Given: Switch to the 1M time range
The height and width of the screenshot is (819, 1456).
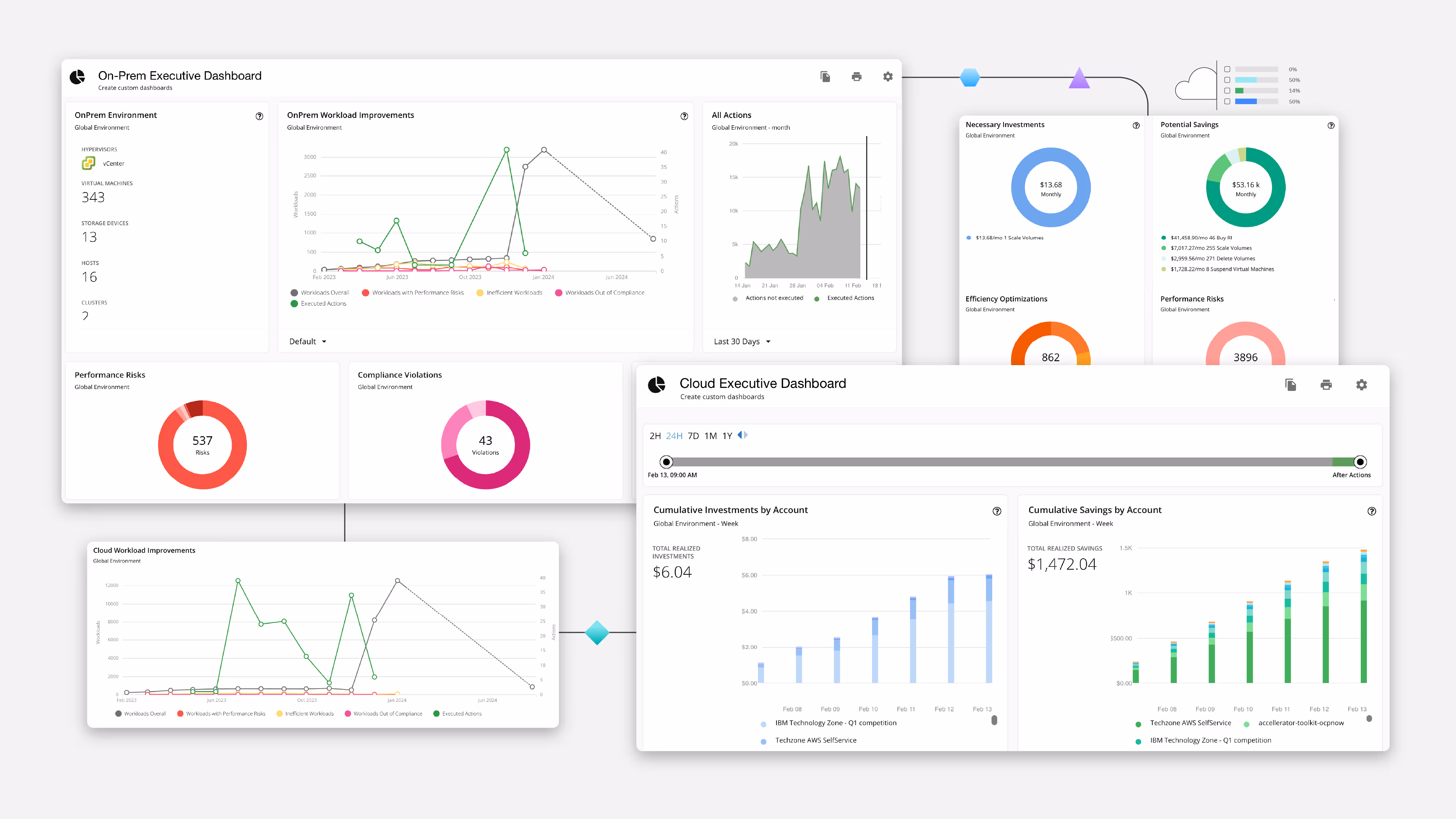Looking at the screenshot, I should click(x=711, y=436).
